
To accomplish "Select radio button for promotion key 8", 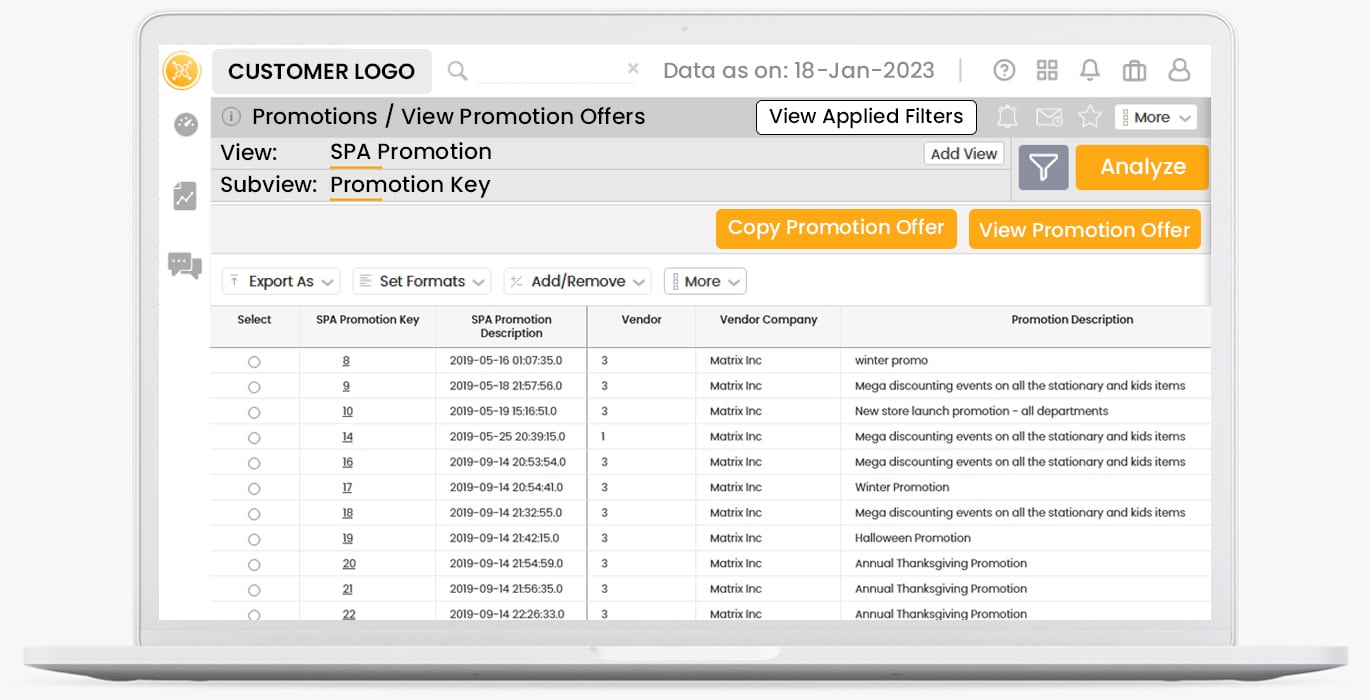I will point(254,362).
